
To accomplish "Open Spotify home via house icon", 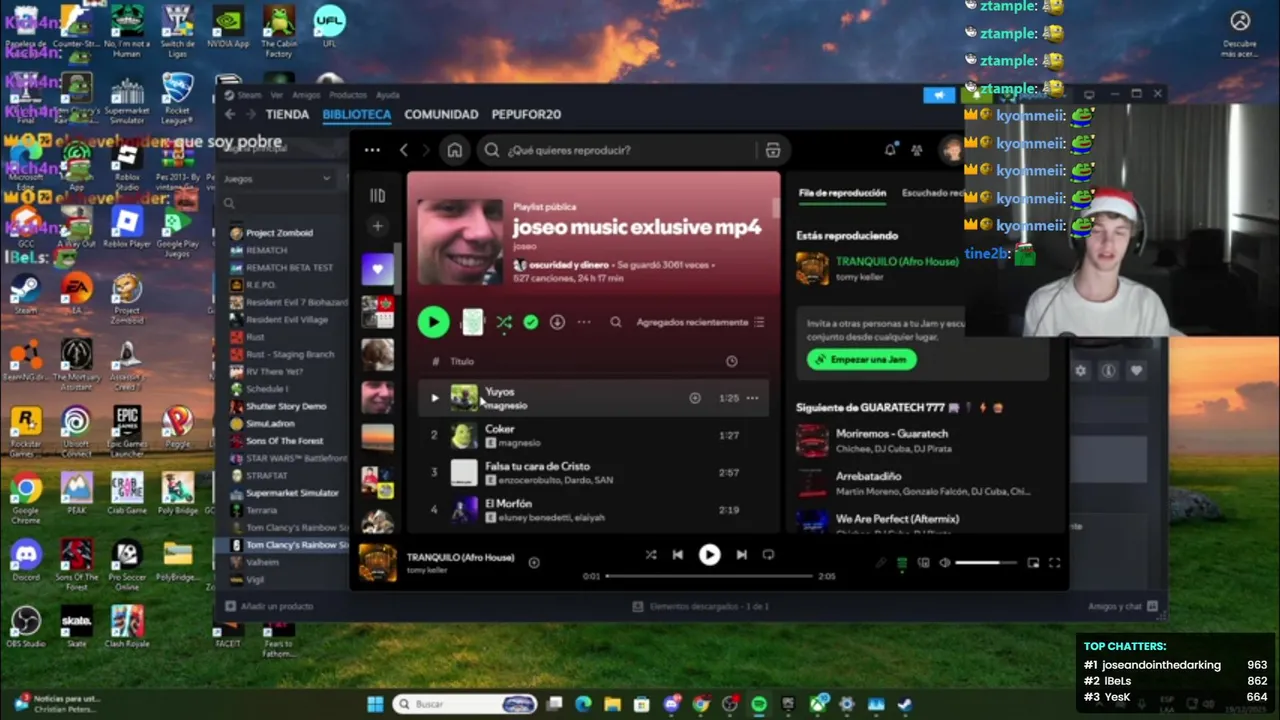I will pos(455,150).
